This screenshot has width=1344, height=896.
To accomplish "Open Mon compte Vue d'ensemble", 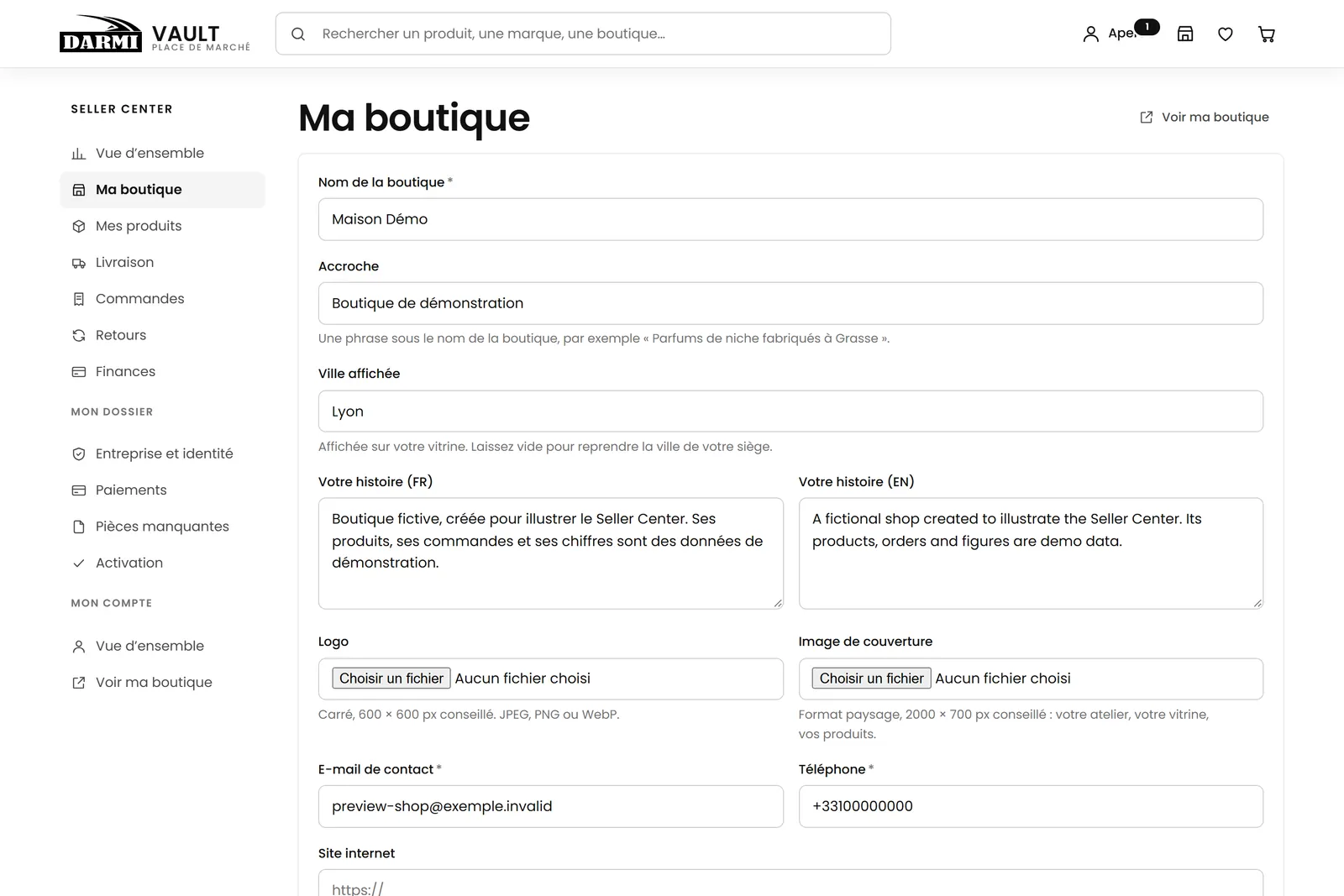I will [162, 646].
